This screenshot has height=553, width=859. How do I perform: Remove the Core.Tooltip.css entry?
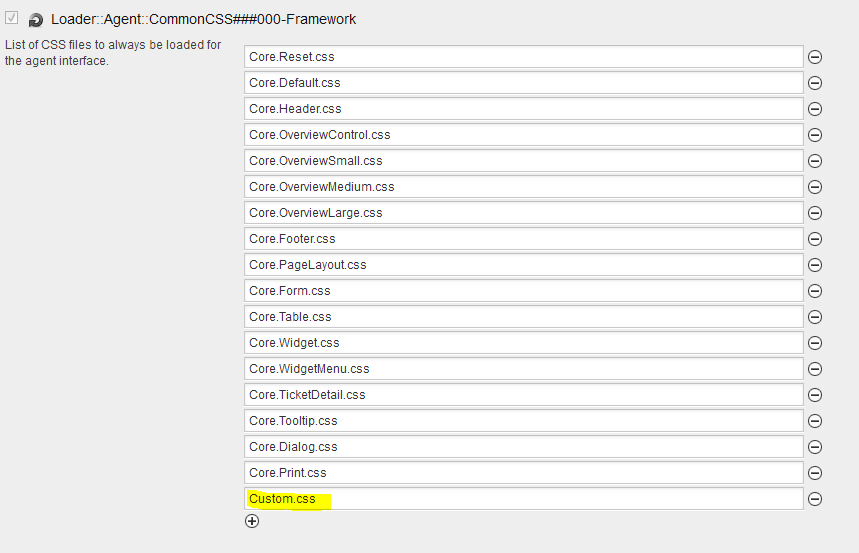pyautogui.click(x=815, y=421)
